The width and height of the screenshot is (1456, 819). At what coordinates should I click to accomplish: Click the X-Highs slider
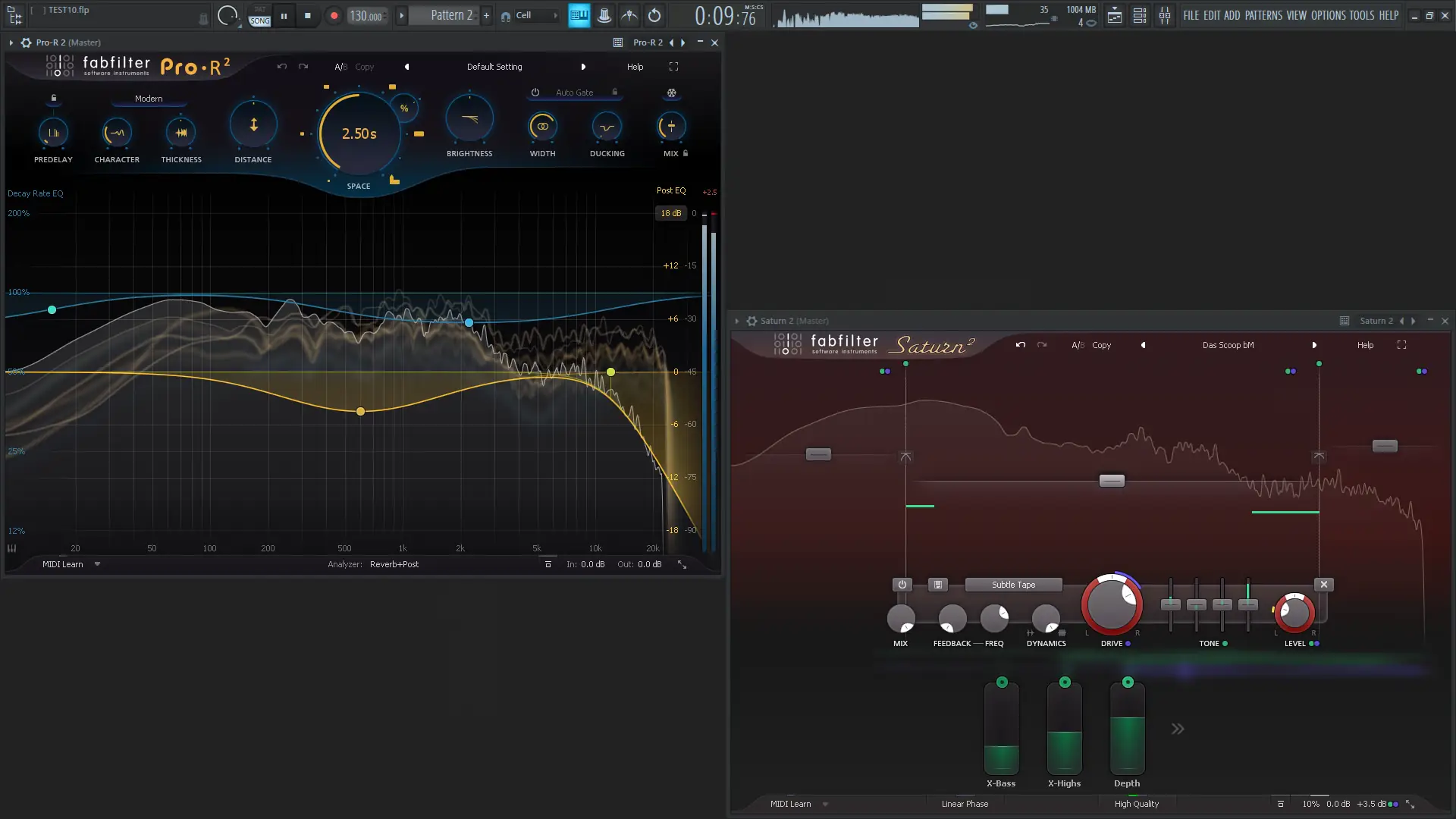[1064, 728]
